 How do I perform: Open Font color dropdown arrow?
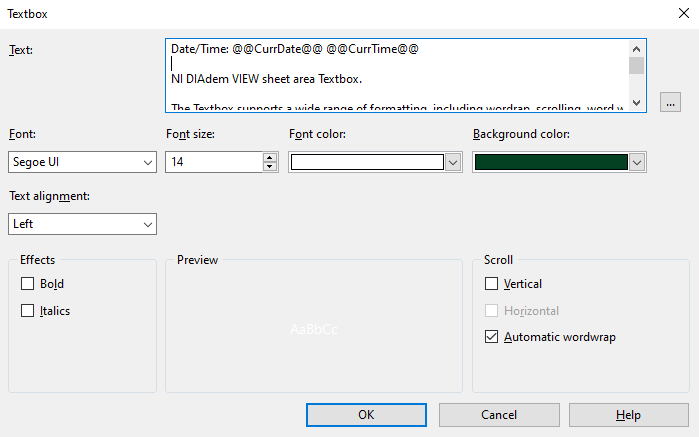click(x=453, y=162)
